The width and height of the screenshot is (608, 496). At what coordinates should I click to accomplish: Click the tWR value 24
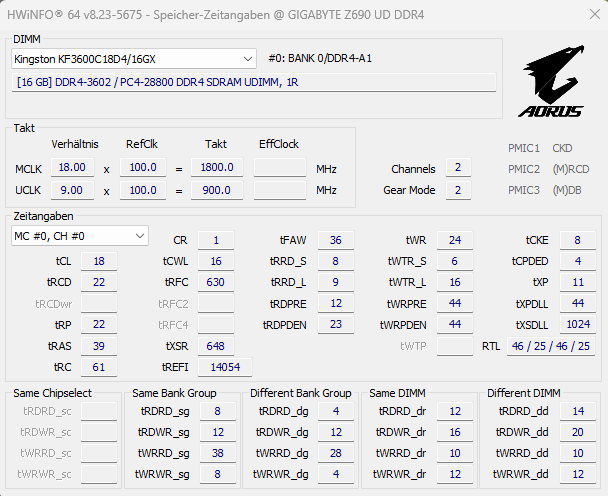pos(455,240)
